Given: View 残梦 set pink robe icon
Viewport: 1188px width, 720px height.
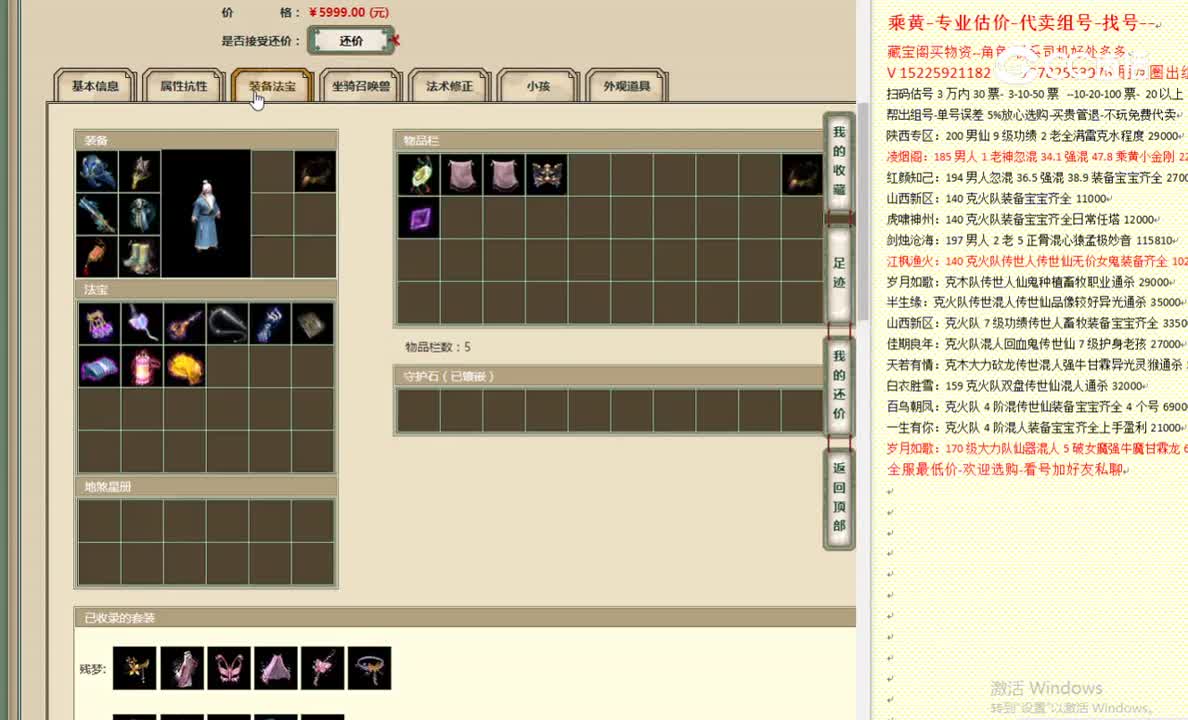Looking at the screenshot, I should pyautogui.click(x=182, y=668).
